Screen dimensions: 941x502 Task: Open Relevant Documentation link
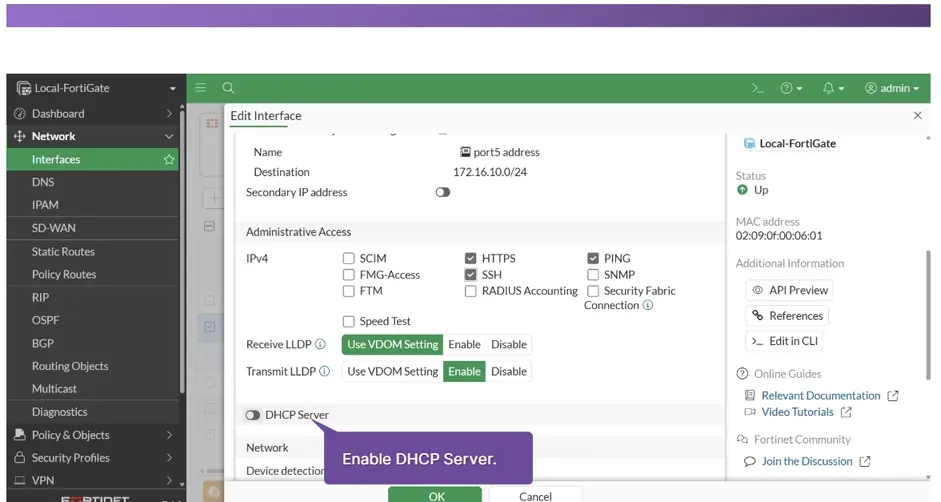pyautogui.click(x=821, y=396)
